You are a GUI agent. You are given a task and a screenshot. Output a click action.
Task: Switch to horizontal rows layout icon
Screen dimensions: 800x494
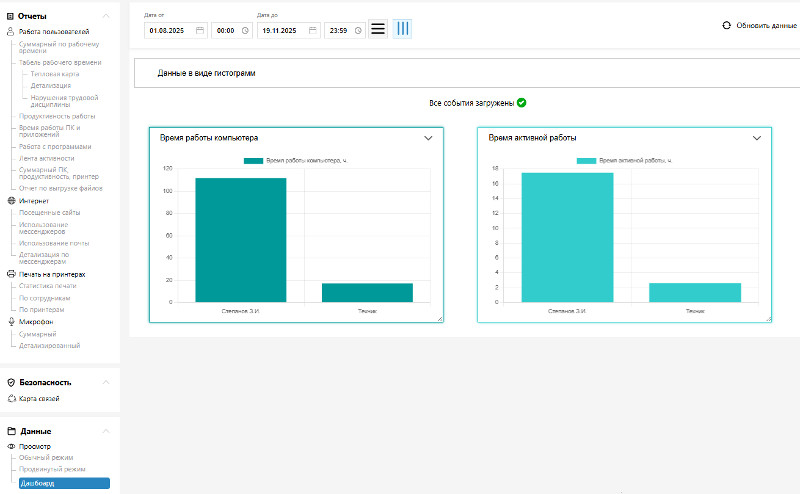(x=378, y=29)
